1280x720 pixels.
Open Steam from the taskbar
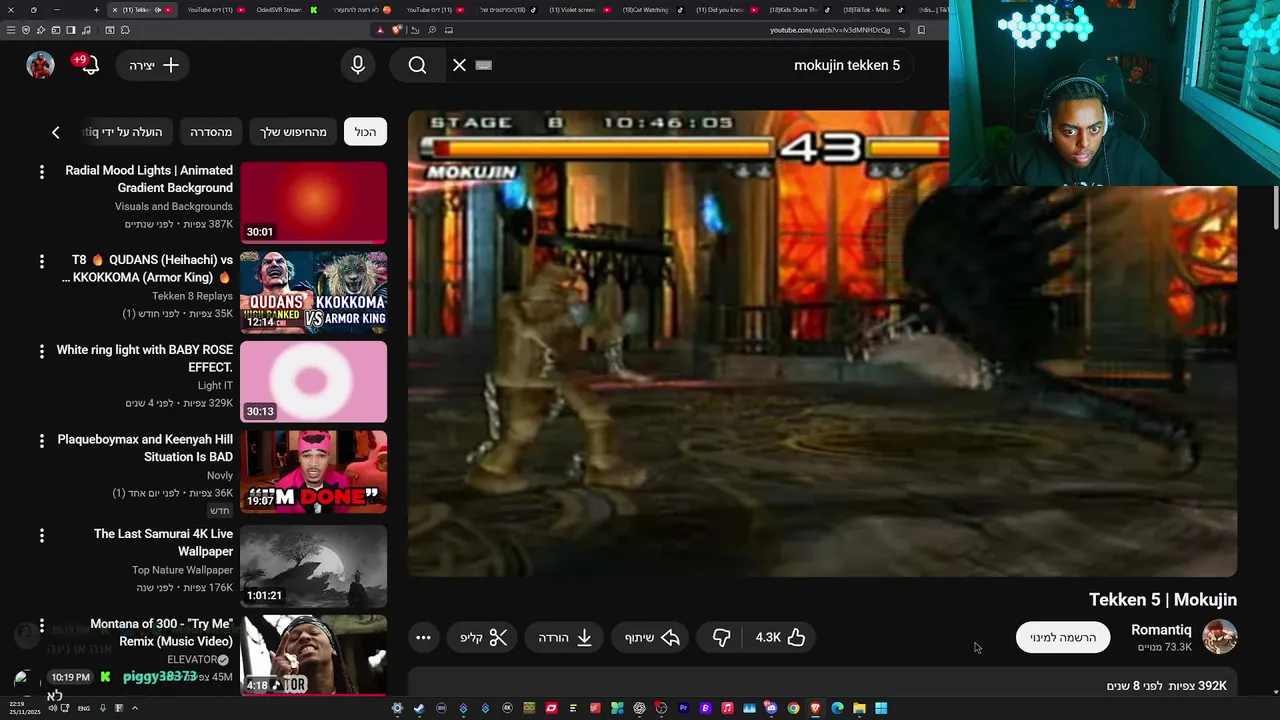(x=419, y=708)
